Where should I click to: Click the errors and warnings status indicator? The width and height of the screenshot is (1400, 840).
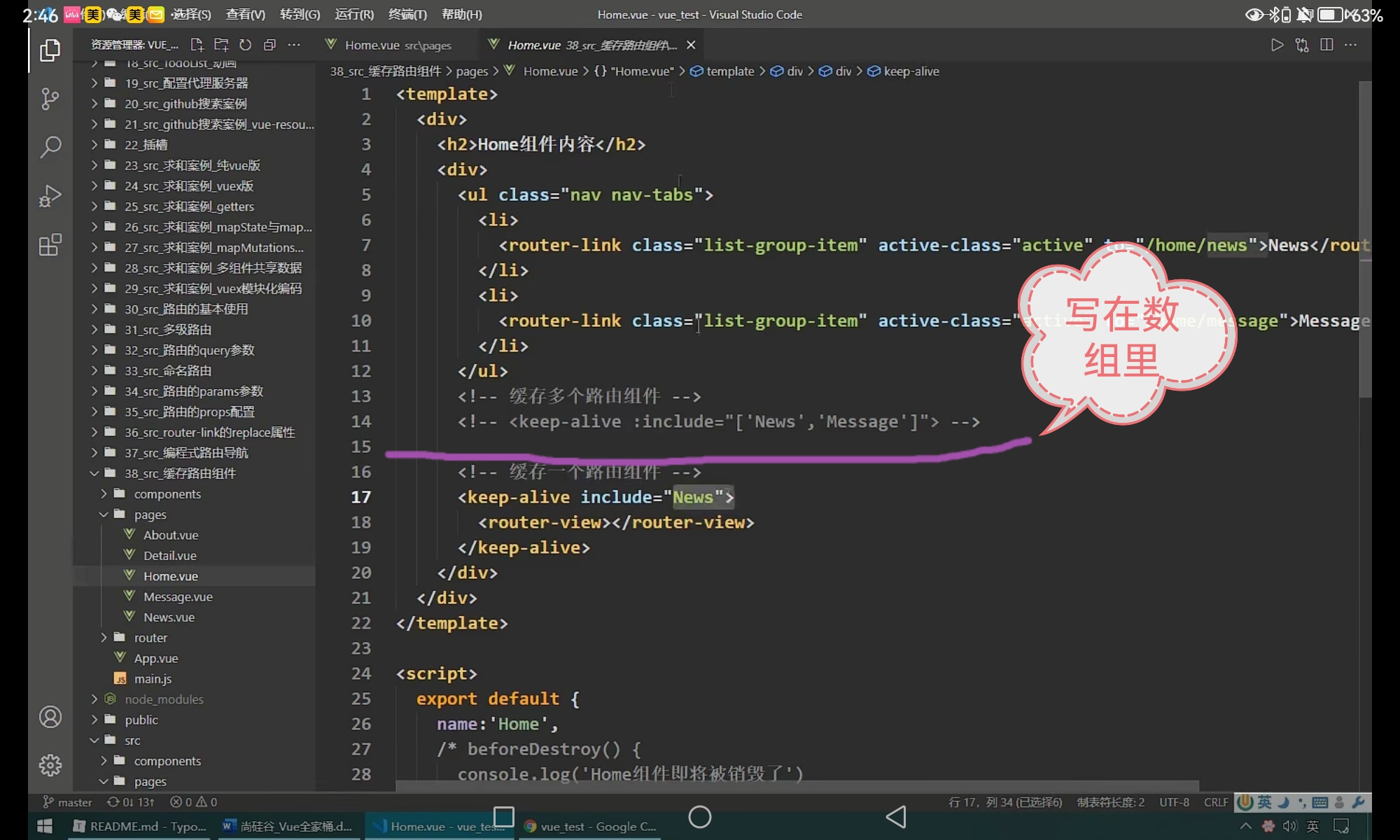[194, 802]
